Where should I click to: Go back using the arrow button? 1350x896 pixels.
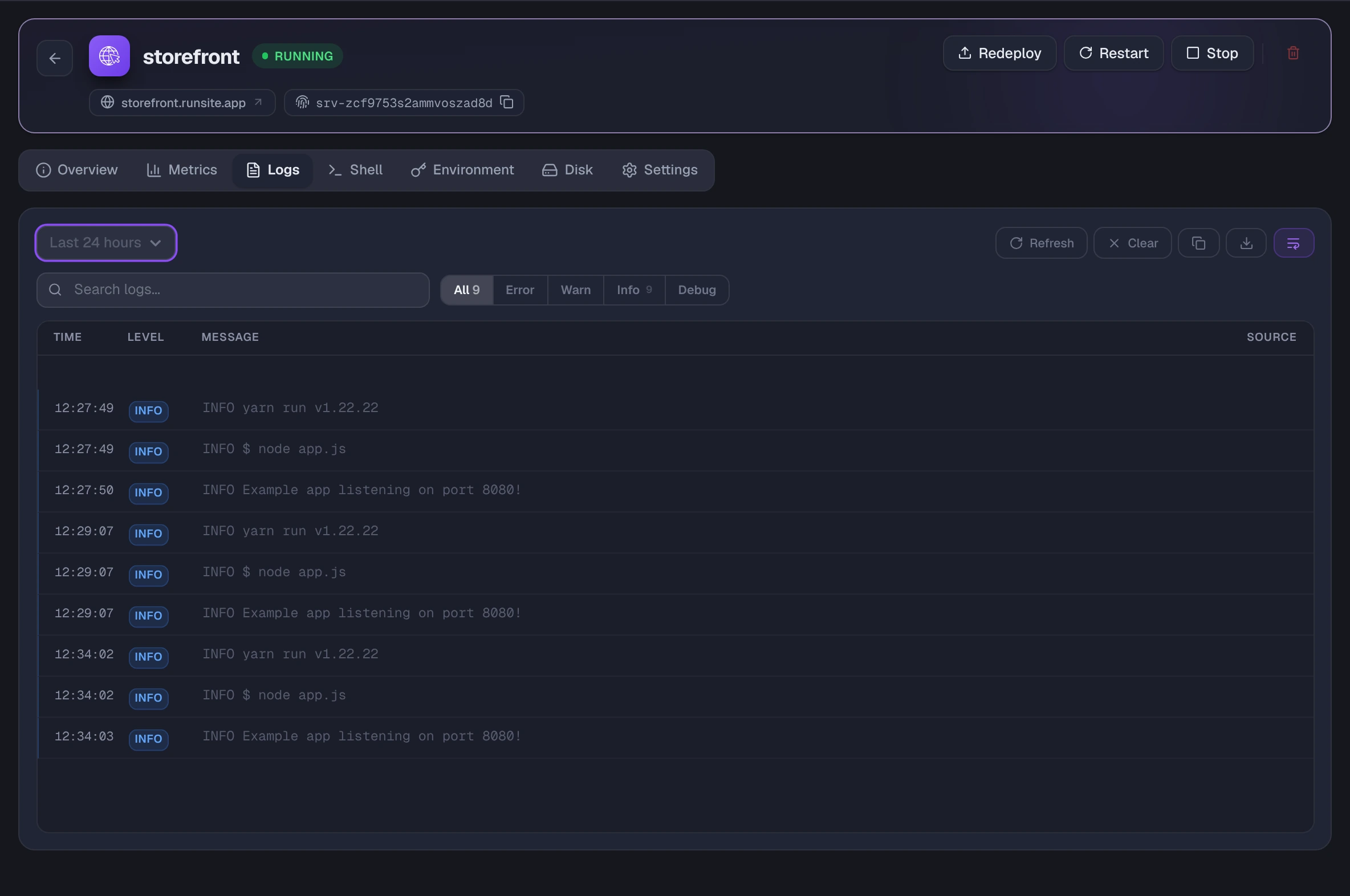click(55, 58)
